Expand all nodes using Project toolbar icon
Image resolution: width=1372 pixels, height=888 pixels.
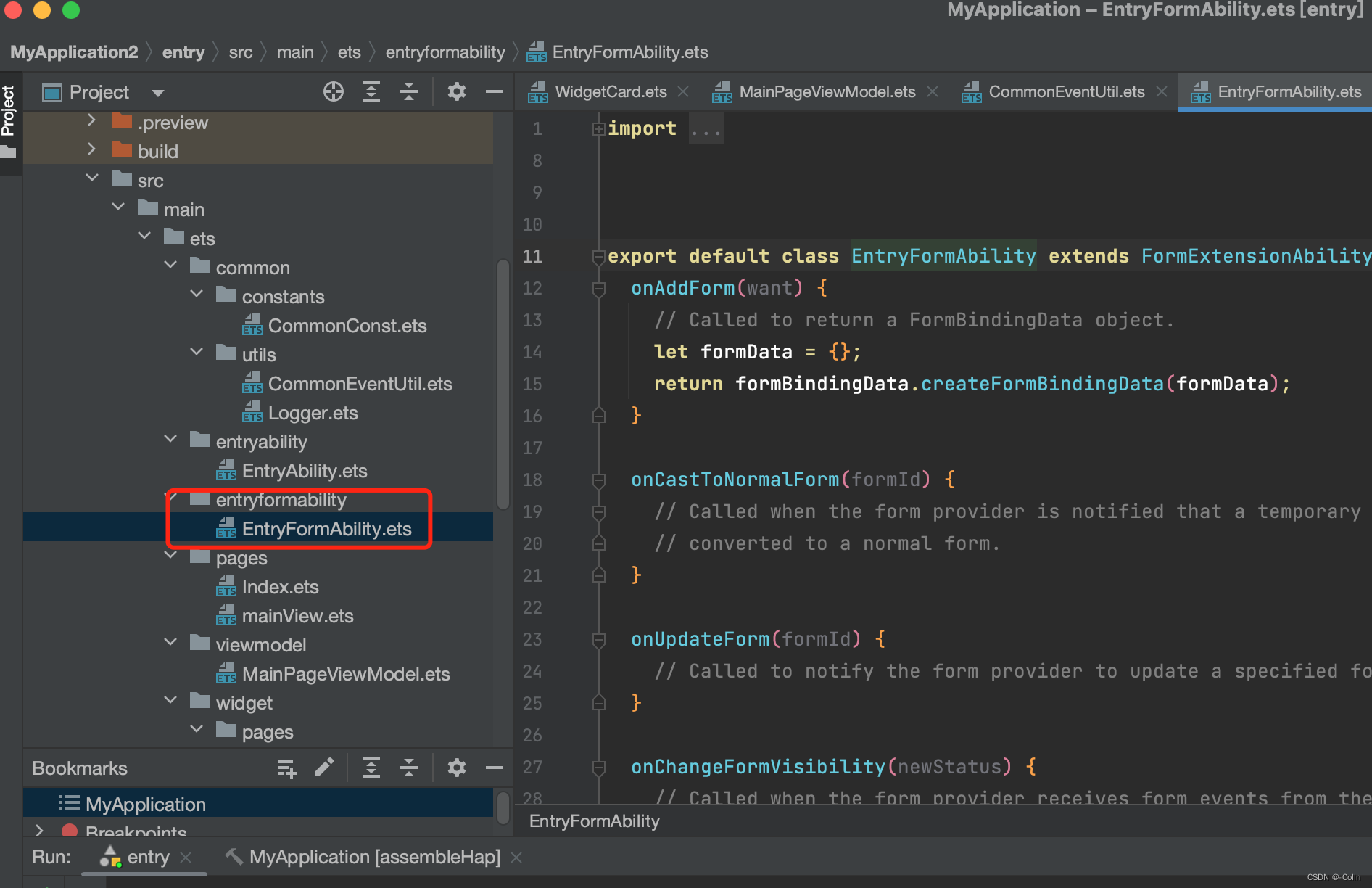tap(371, 91)
